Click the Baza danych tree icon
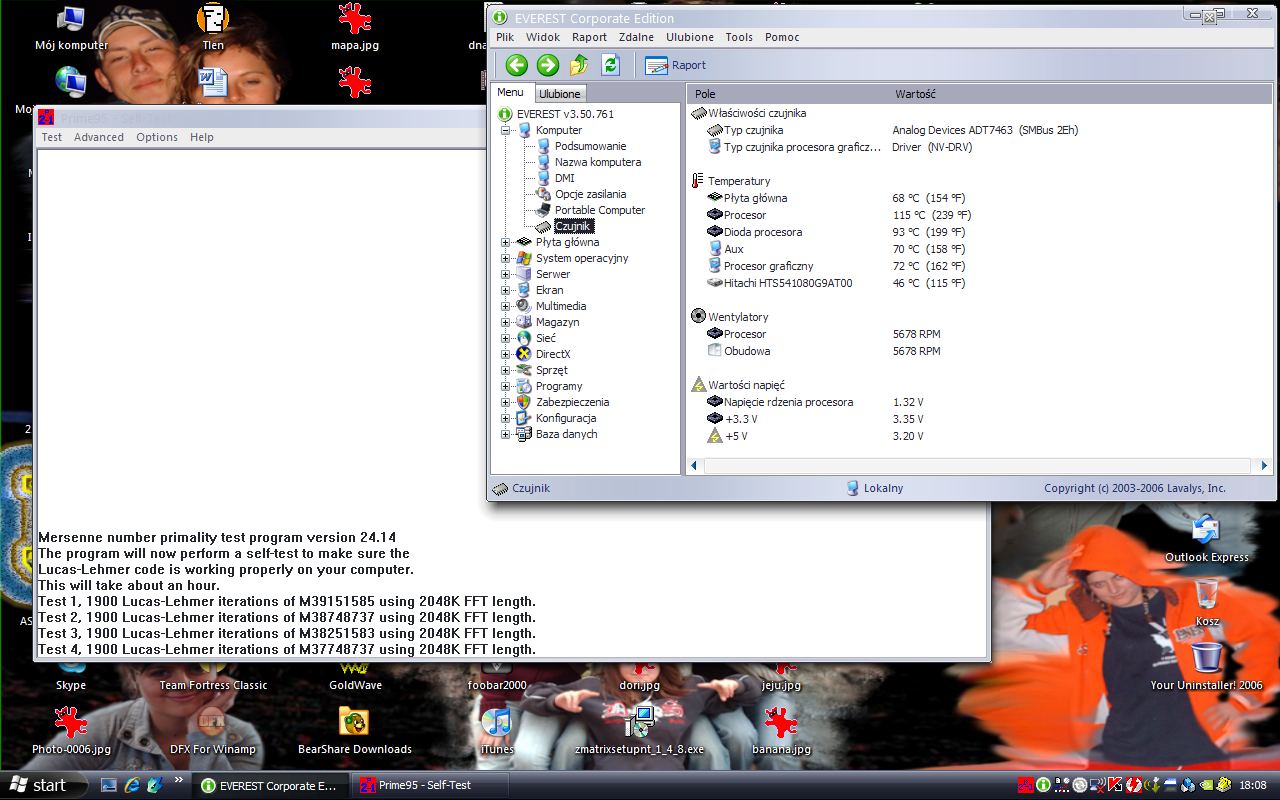The width and height of the screenshot is (1280, 800). (524, 434)
